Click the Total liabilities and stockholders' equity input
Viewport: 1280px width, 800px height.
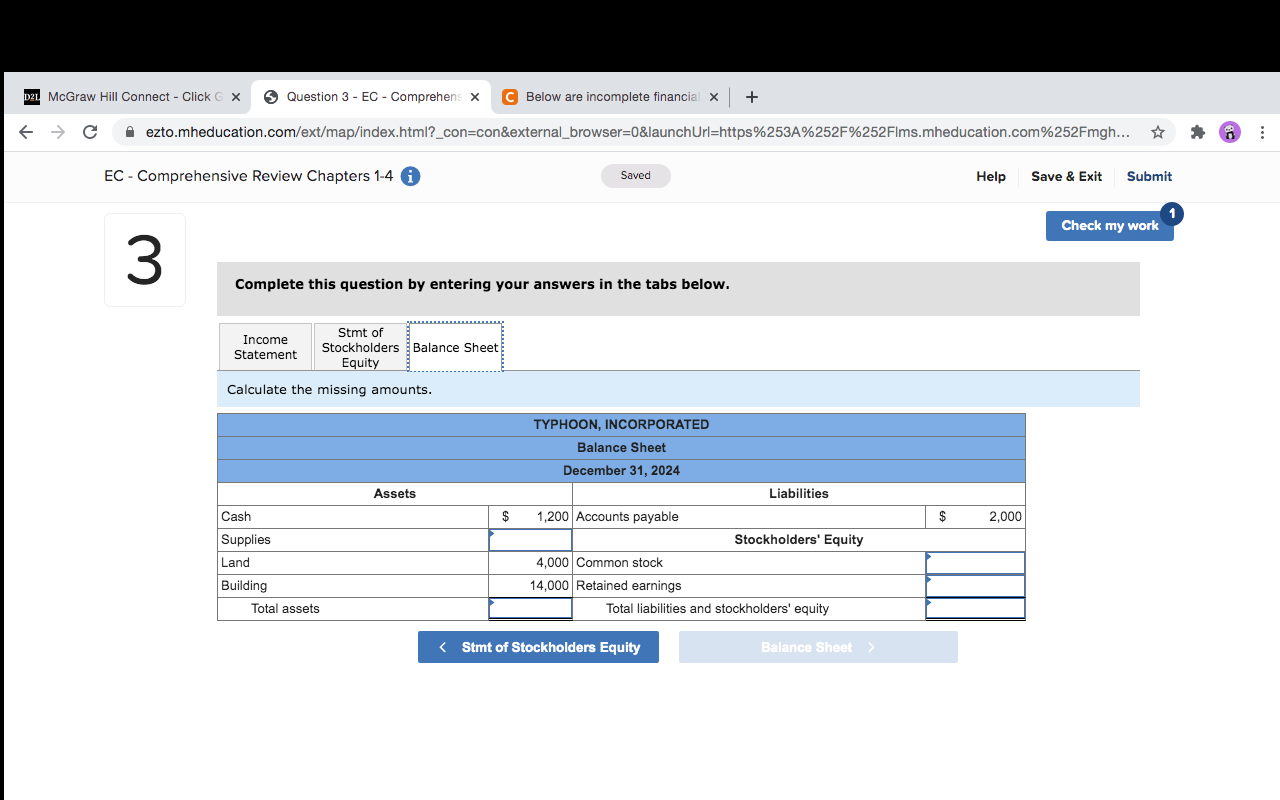[x=975, y=608]
